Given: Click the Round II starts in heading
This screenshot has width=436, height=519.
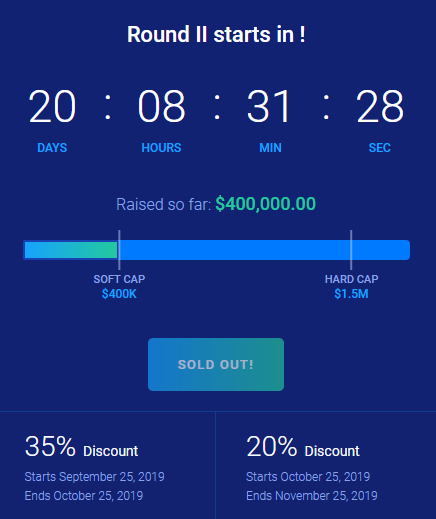Looking at the screenshot, I should pyautogui.click(x=216, y=34).
